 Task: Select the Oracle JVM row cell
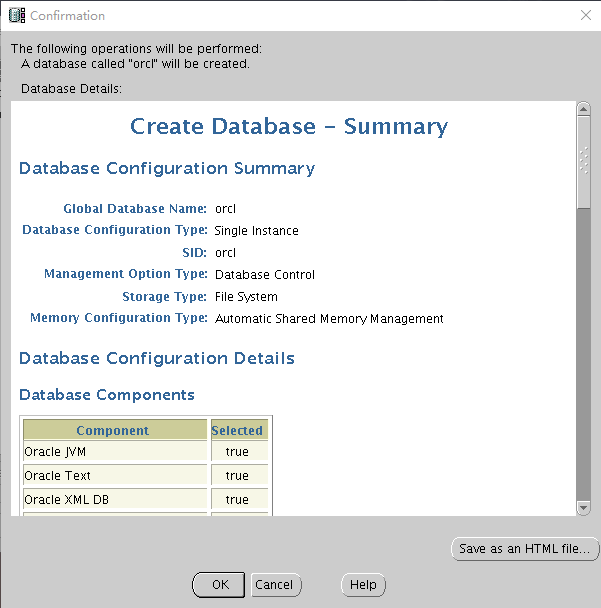[115, 451]
